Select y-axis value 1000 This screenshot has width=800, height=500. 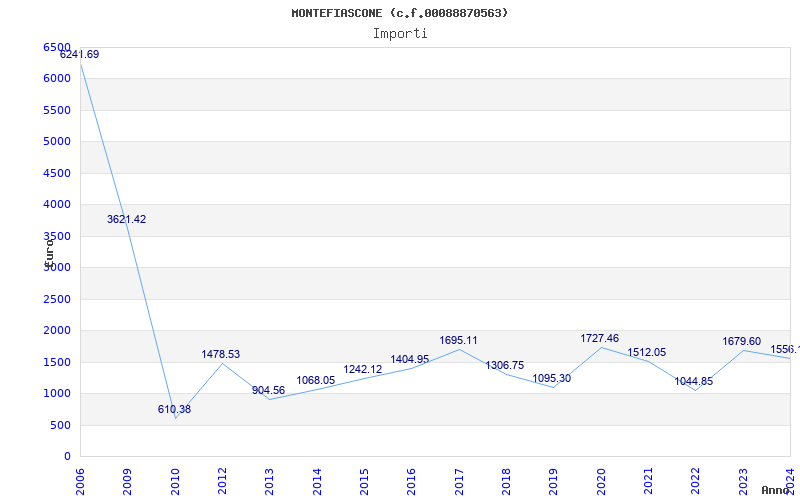pyautogui.click(x=57, y=393)
